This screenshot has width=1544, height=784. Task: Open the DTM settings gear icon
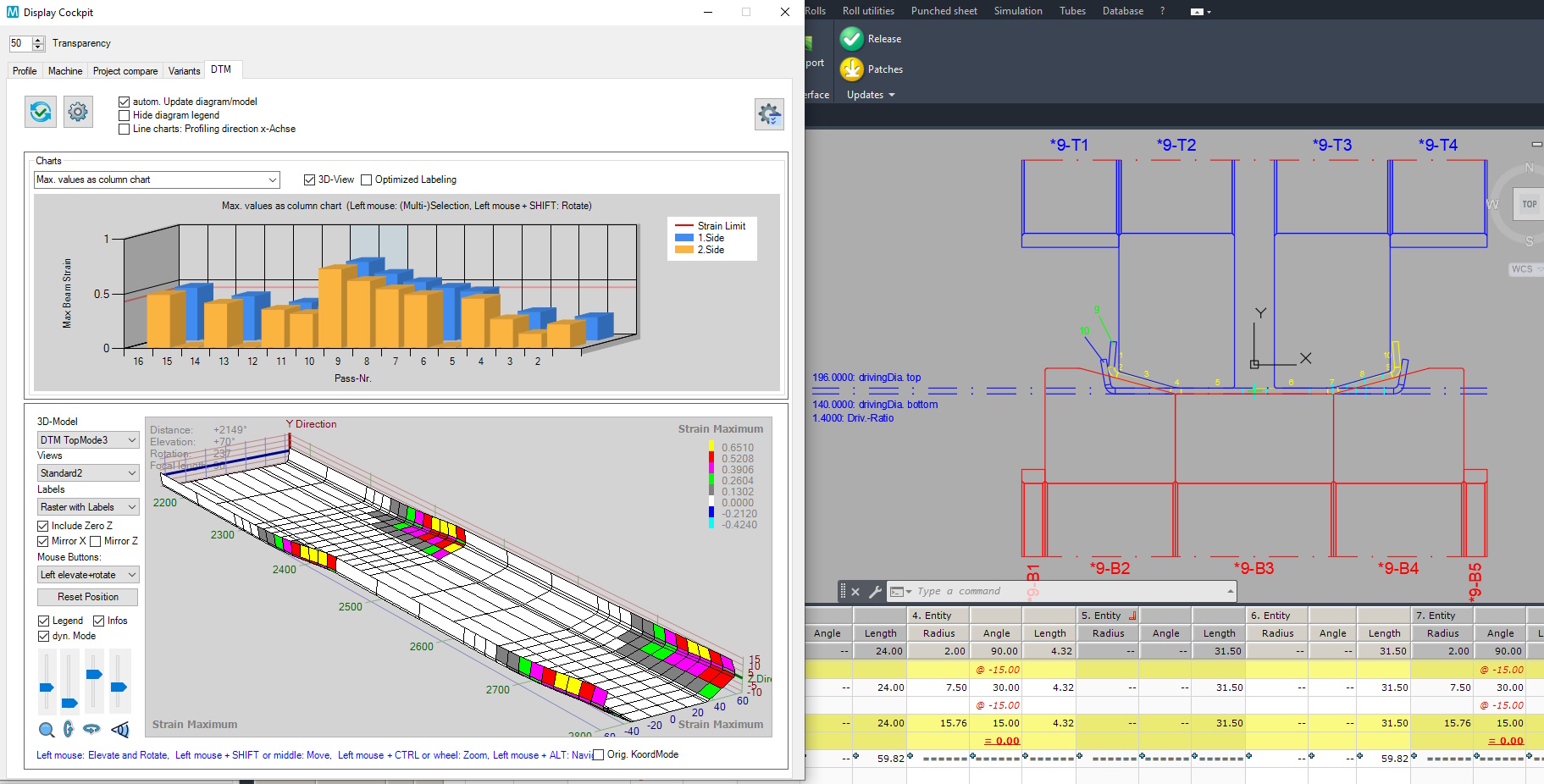tap(78, 112)
